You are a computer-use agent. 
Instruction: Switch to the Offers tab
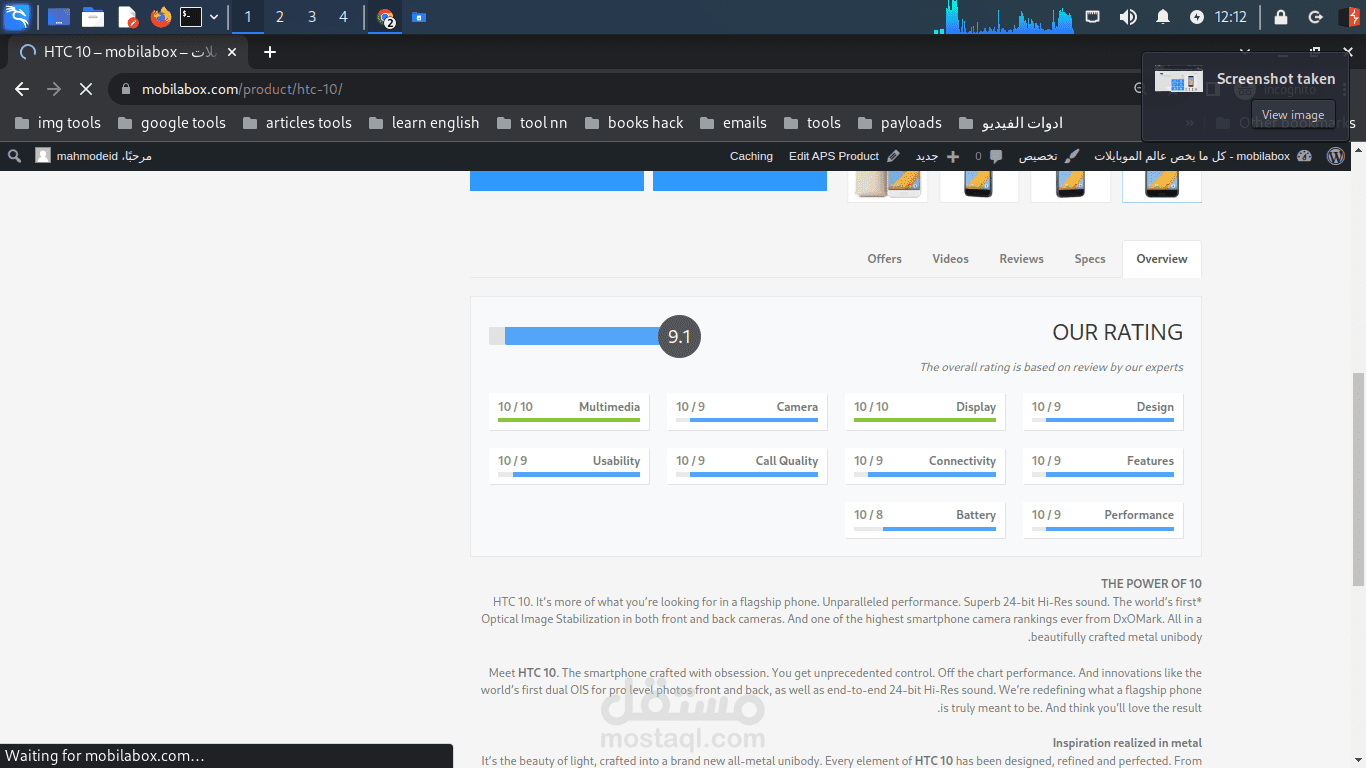[884, 259]
